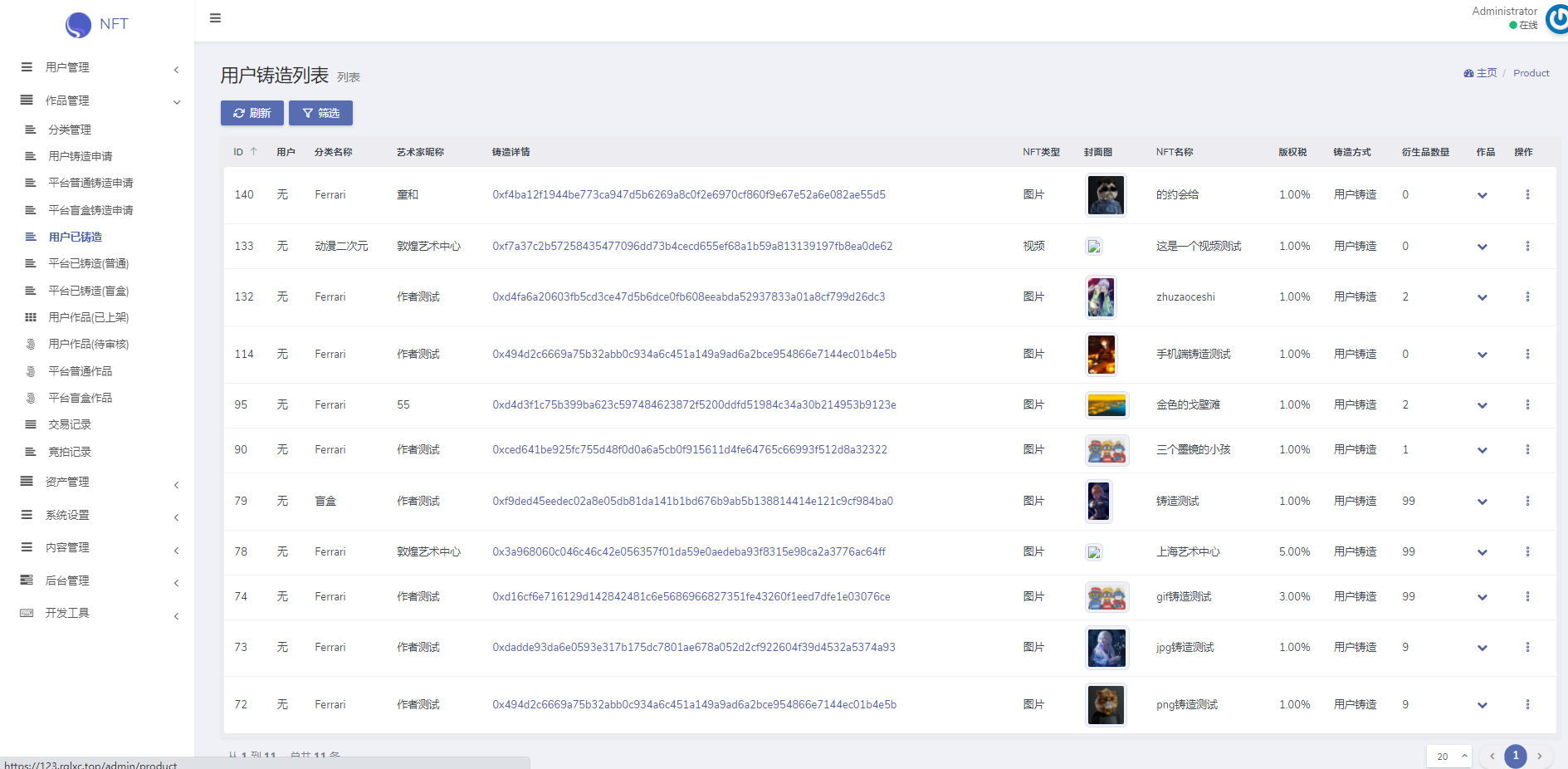Screen dimensions: 1568x769
Task: Expand the 作品 chevron for row 133
Action: pos(1482,247)
